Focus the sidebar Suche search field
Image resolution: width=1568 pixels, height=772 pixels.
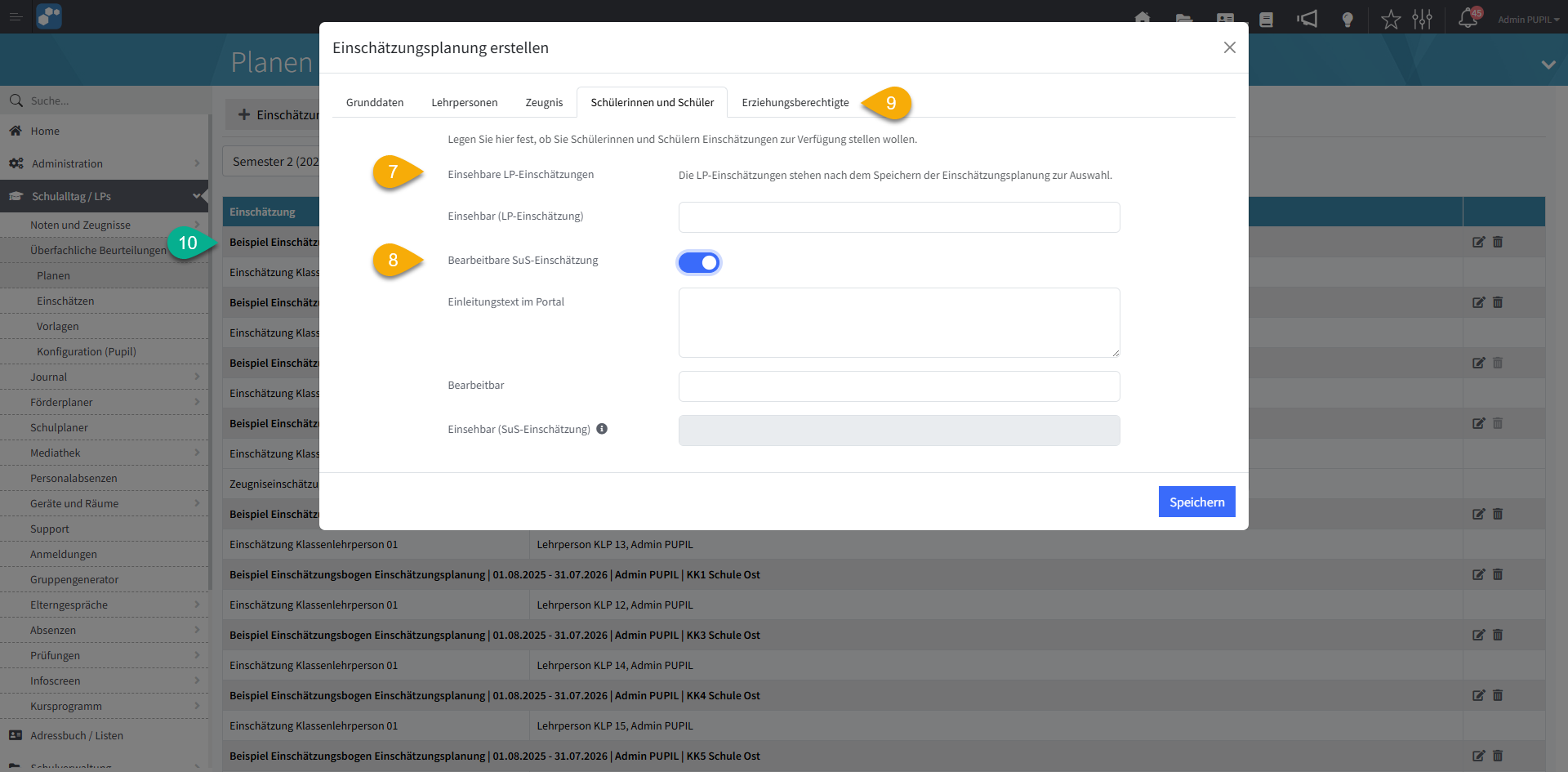coord(114,100)
